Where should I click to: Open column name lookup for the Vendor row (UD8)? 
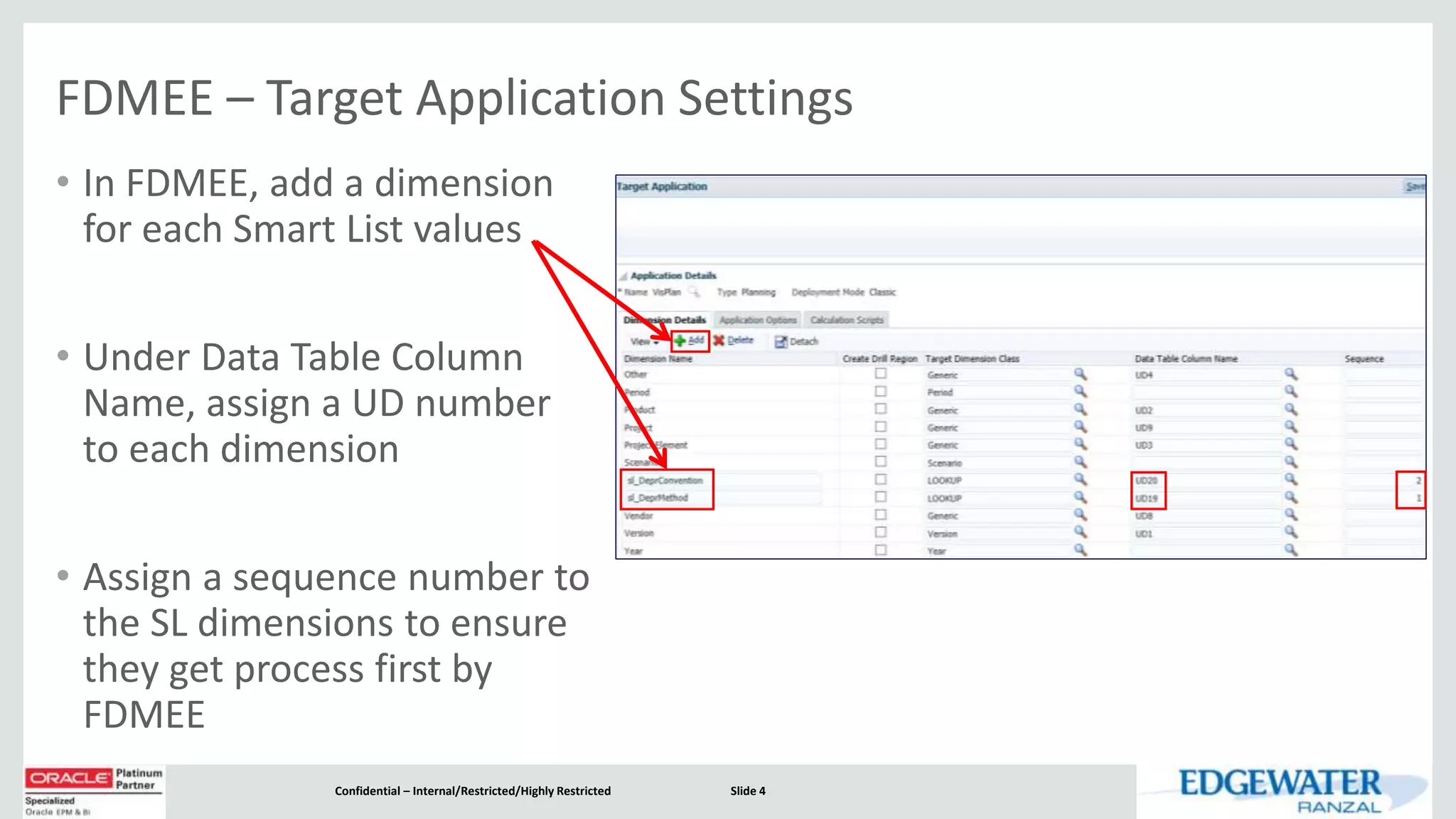point(1291,515)
